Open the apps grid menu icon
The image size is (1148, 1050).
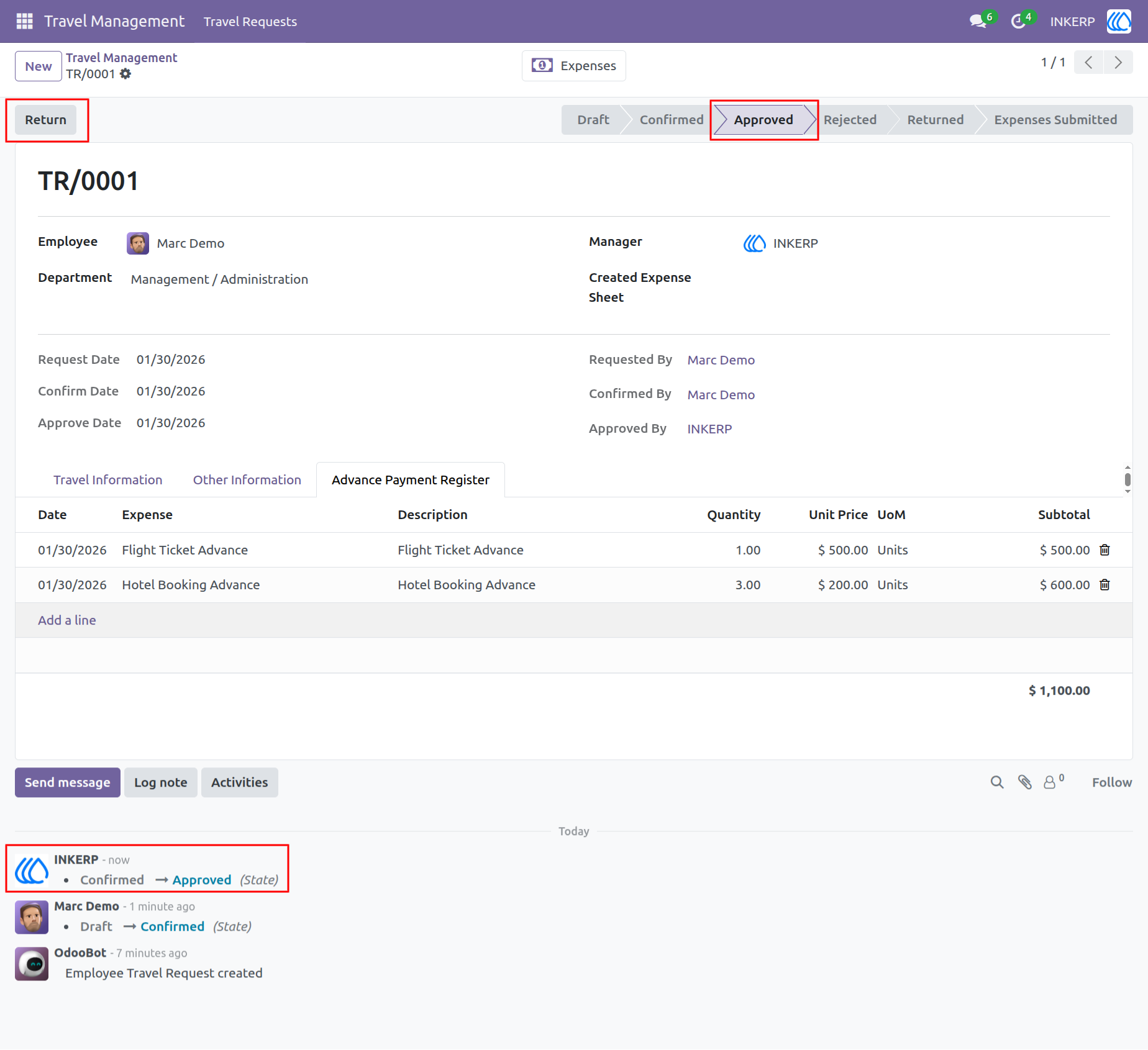(x=24, y=21)
